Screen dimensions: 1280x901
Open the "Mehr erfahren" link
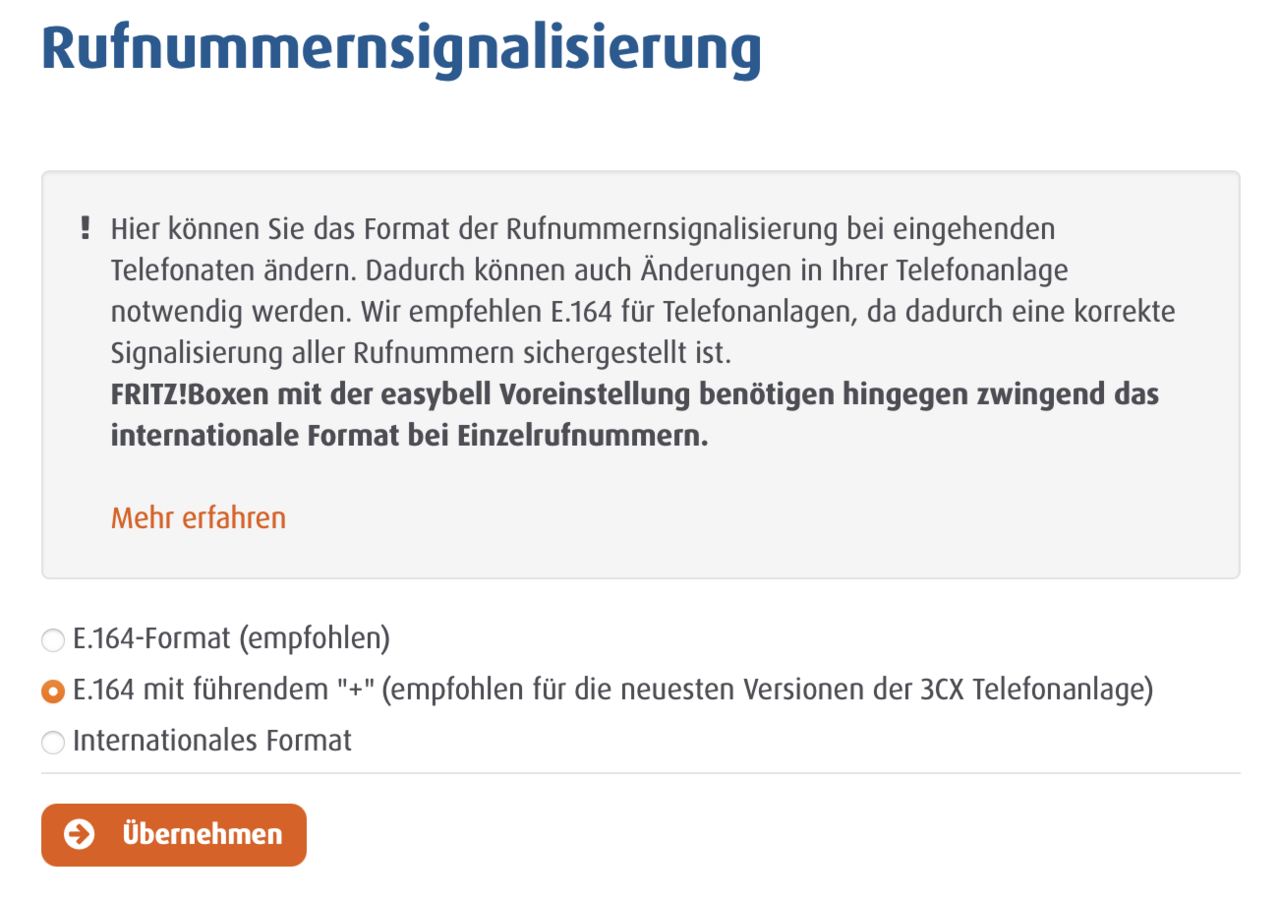198,518
